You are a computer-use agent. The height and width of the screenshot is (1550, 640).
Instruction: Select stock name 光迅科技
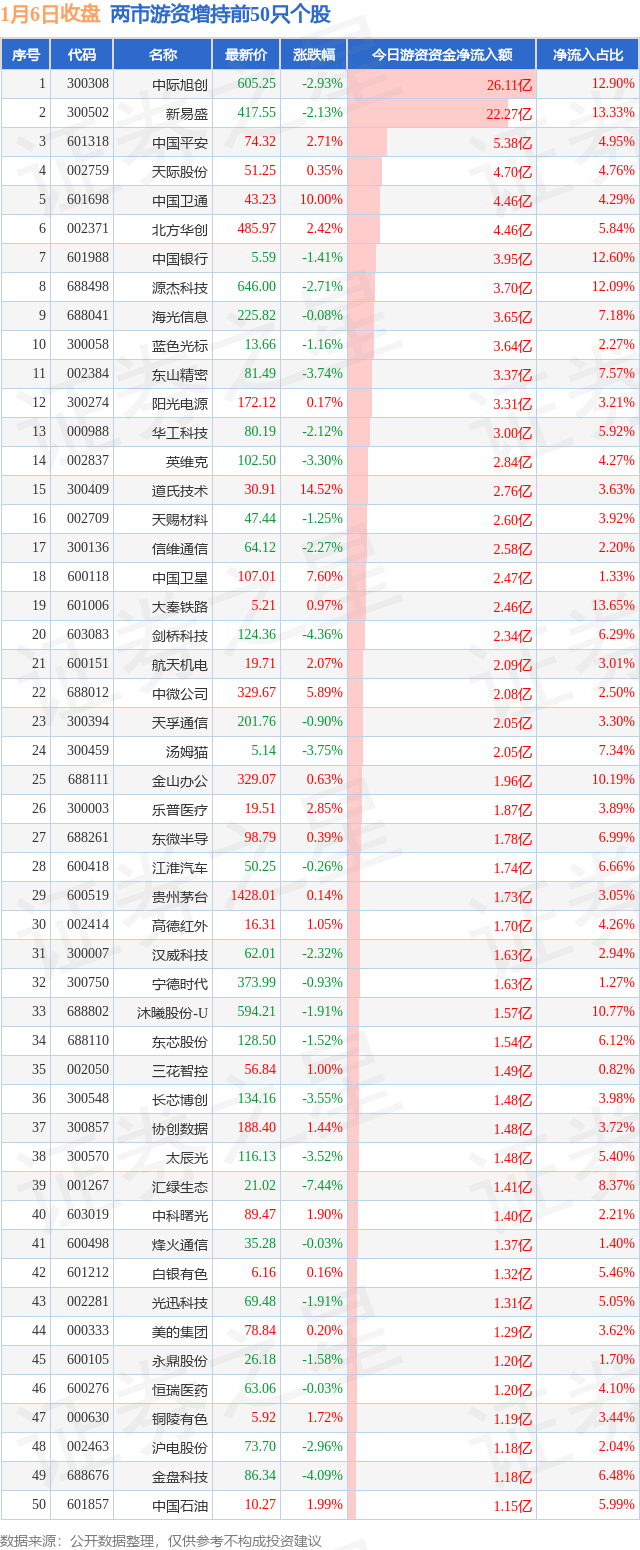click(180, 1302)
